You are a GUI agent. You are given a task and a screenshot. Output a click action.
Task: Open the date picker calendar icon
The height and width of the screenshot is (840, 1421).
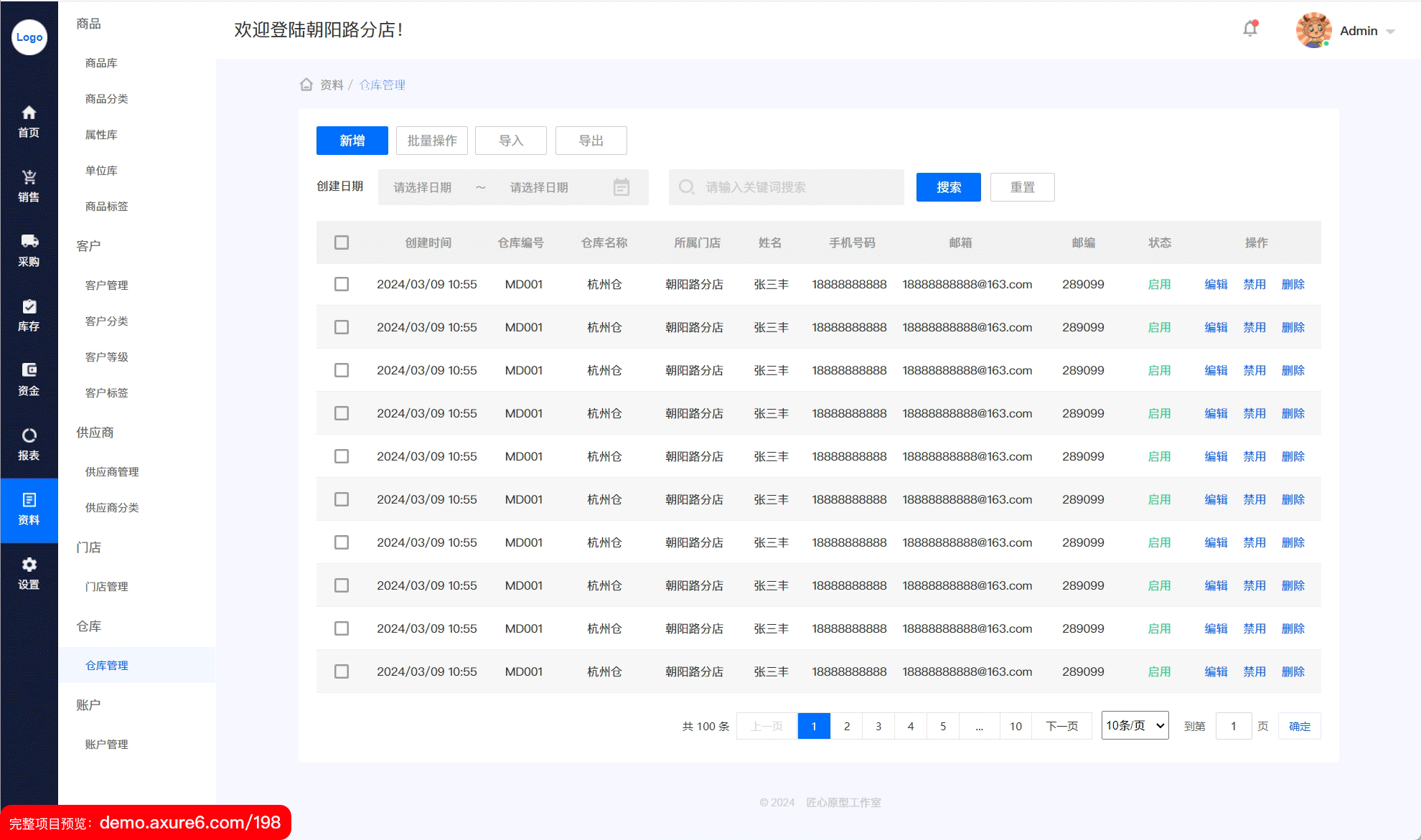tap(622, 187)
